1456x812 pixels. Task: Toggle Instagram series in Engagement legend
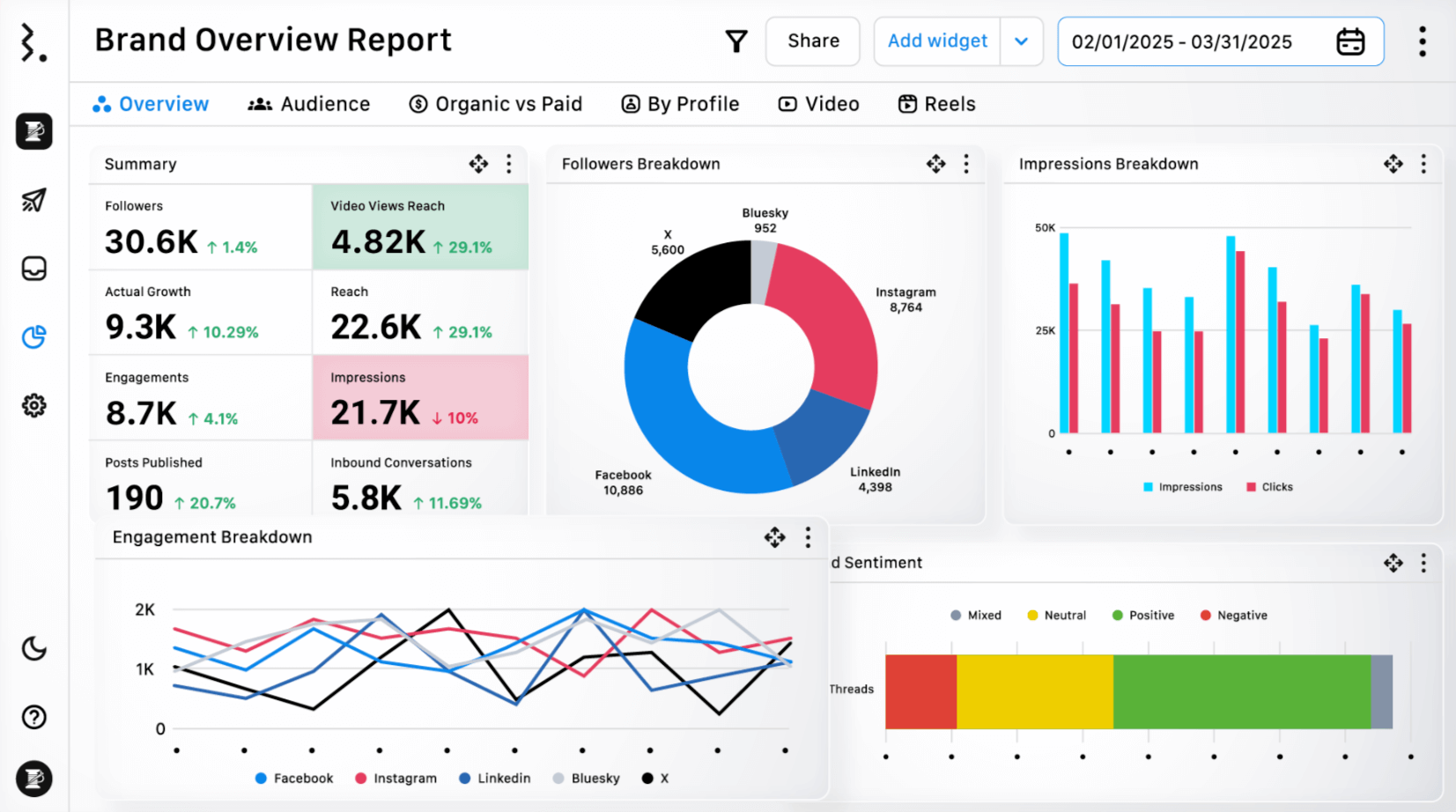tap(395, 779)
